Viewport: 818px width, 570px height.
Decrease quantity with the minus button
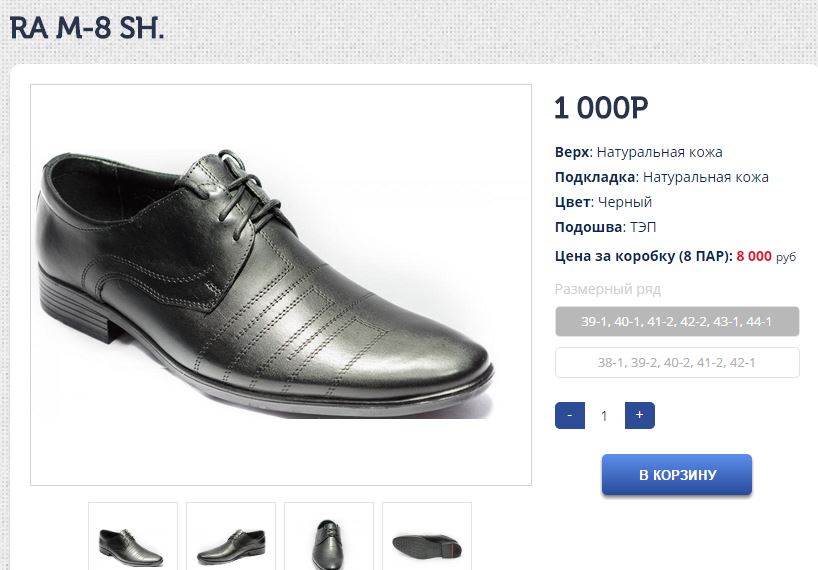pyautogui.click(x=569, y=415)
